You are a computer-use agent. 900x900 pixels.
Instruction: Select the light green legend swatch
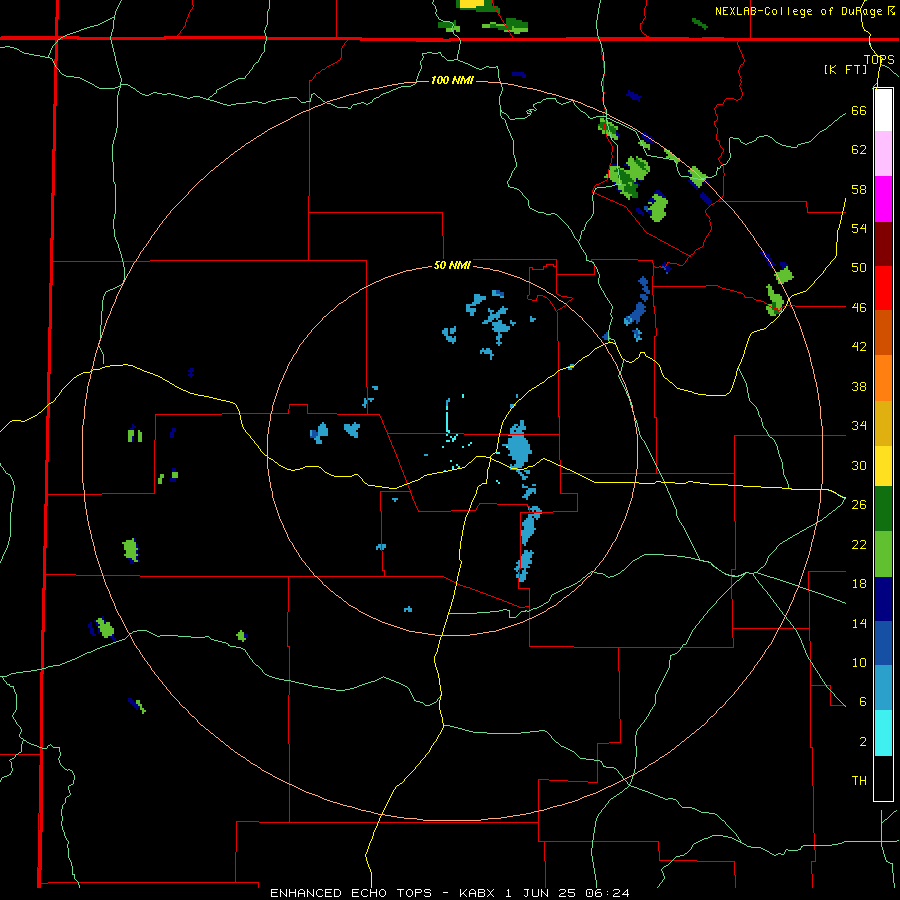point(883,554)
